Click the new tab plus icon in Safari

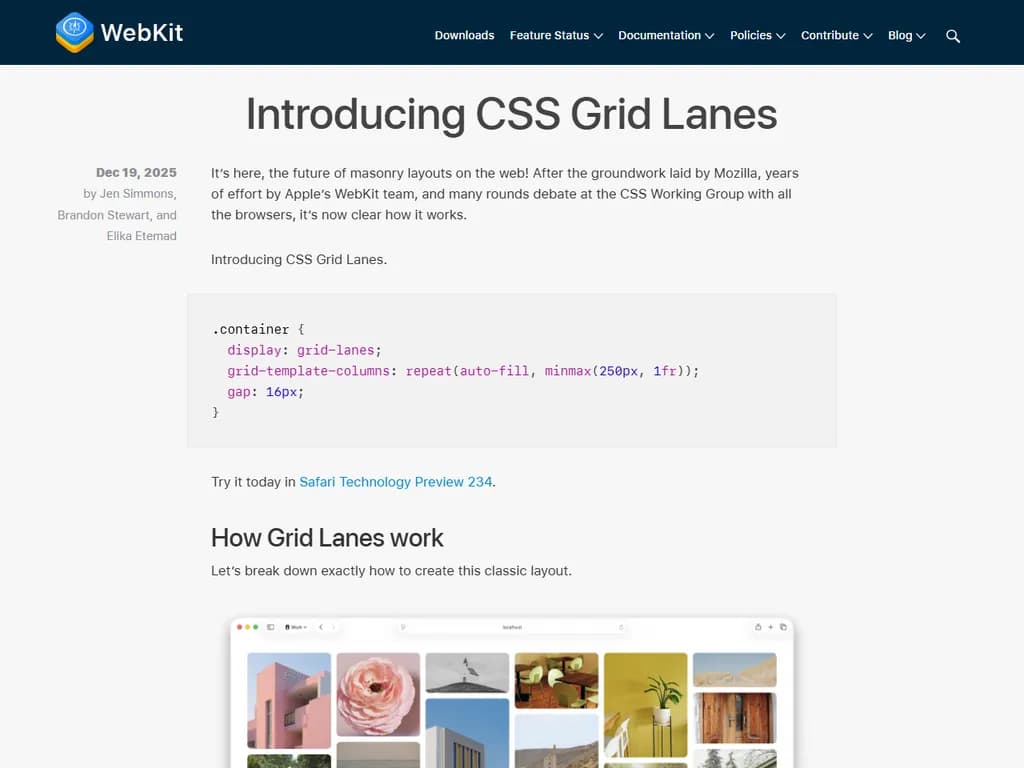tap(768, 625)
